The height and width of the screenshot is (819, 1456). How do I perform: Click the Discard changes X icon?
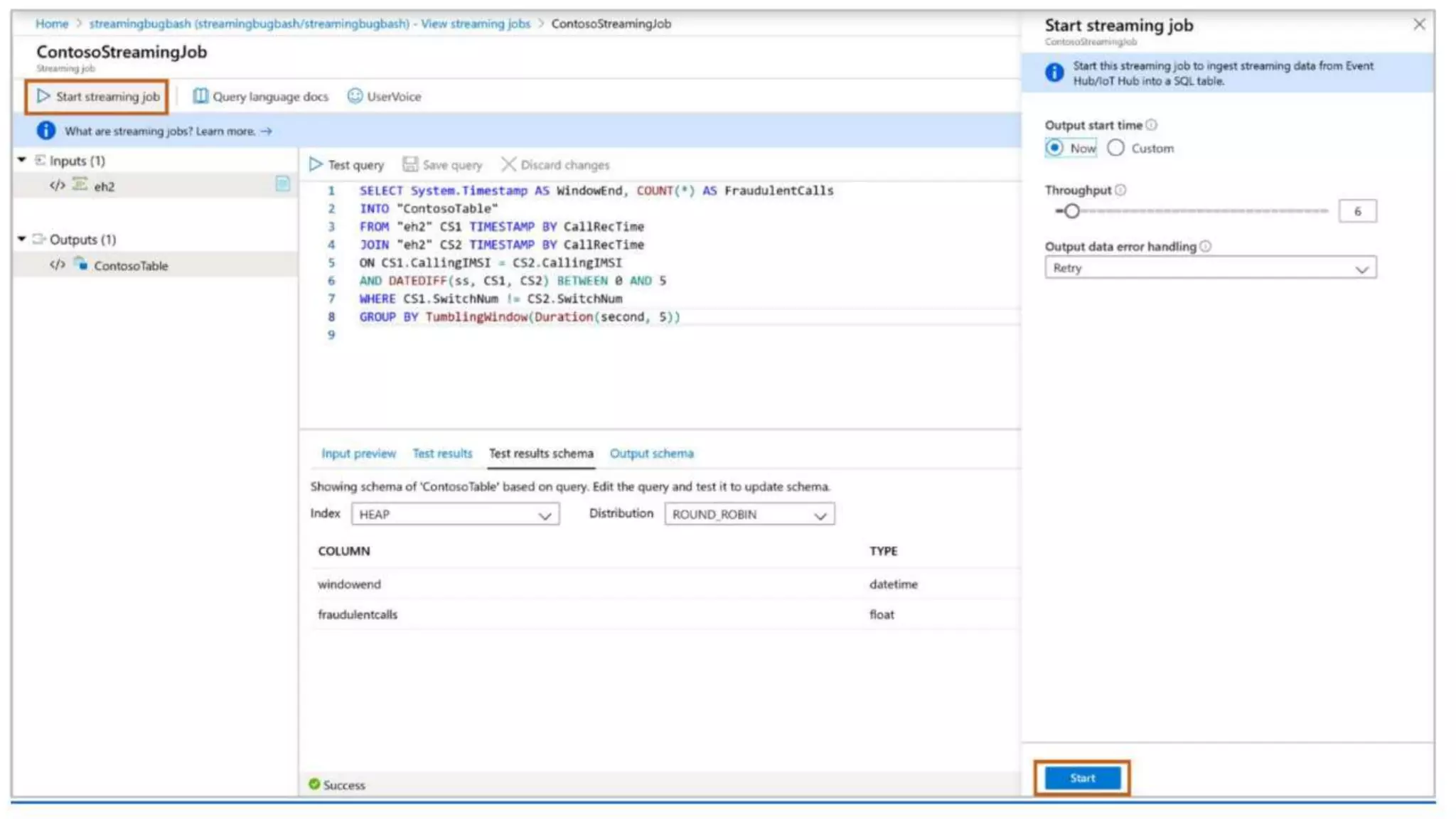pyautogui.click(x=508, y=165)
